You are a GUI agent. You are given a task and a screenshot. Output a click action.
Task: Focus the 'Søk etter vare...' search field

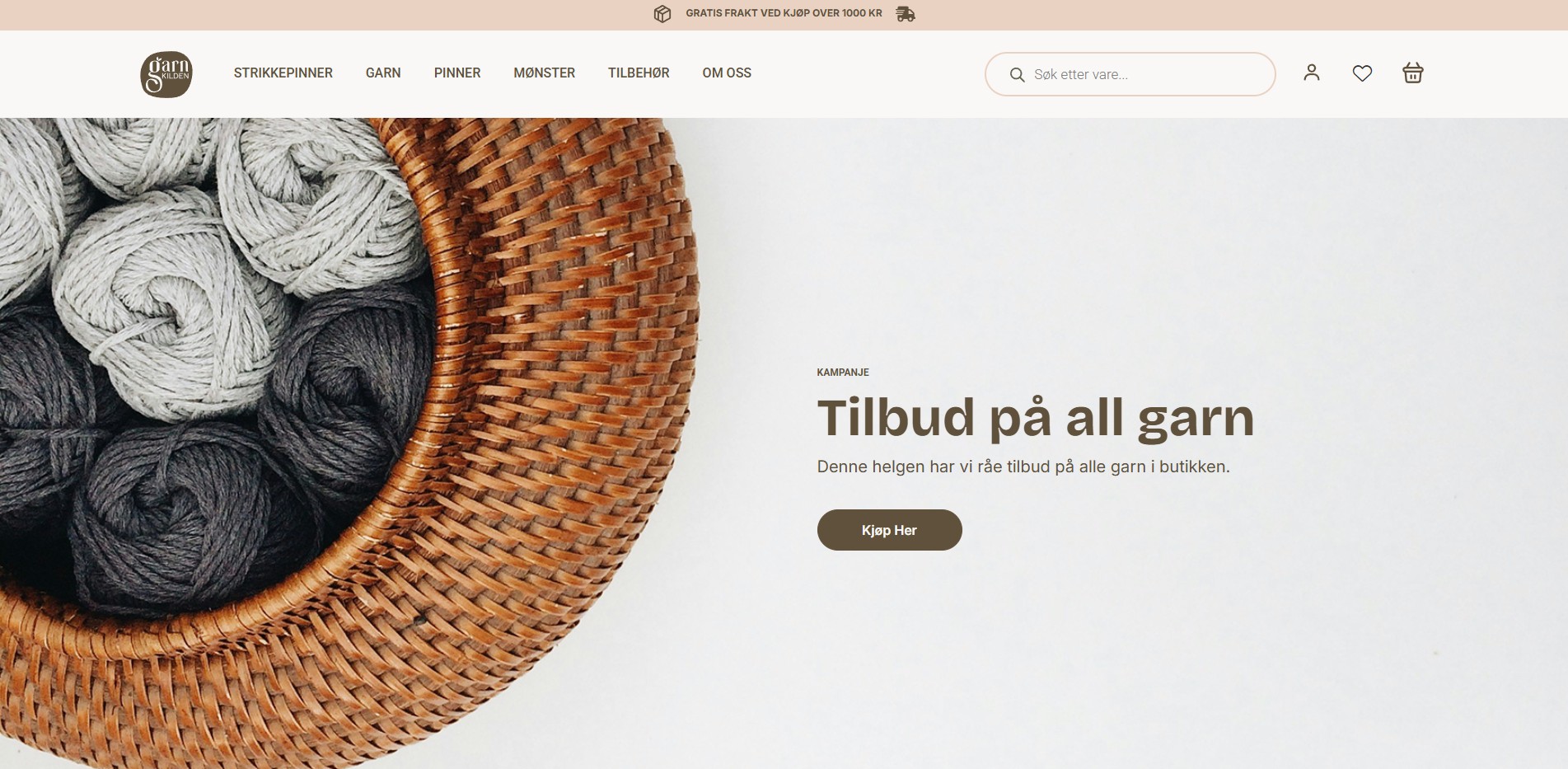(x=1130, y=74)
